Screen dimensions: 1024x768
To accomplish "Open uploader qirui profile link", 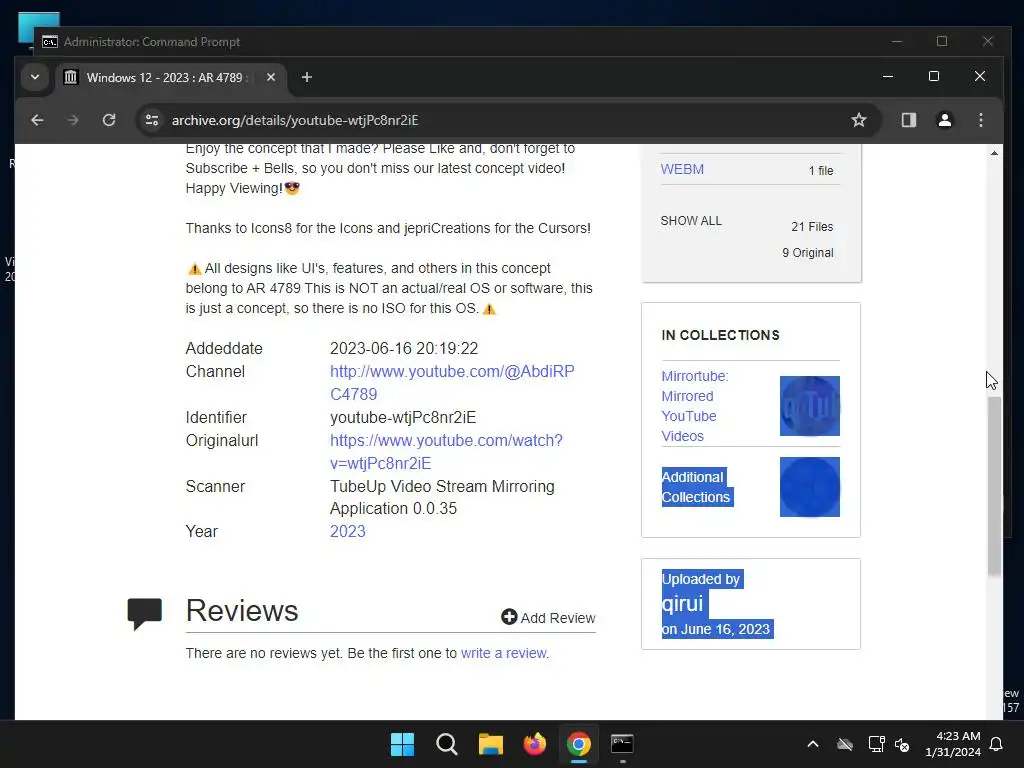I will point(682,603).
